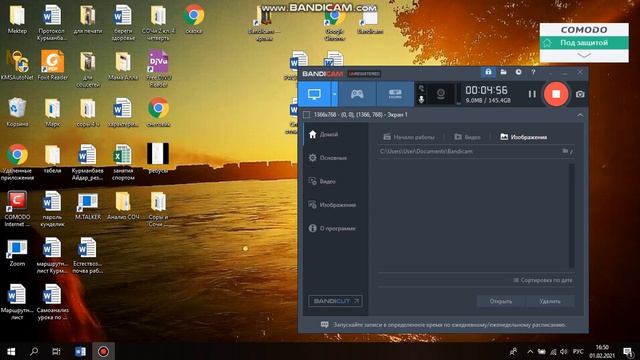Screen dimensions: 640x360
Task: Show hidden tray icons chevron
Action: (530, 351)
